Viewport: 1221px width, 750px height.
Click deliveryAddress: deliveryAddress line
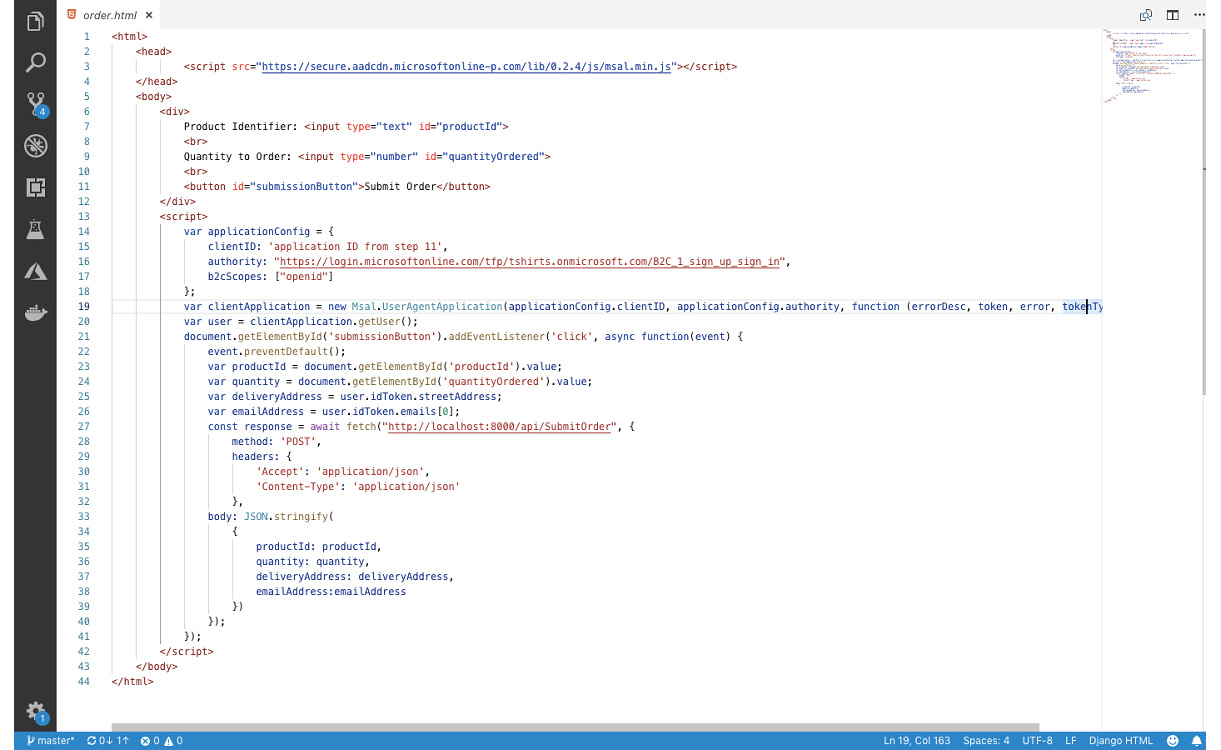(355, 576)
